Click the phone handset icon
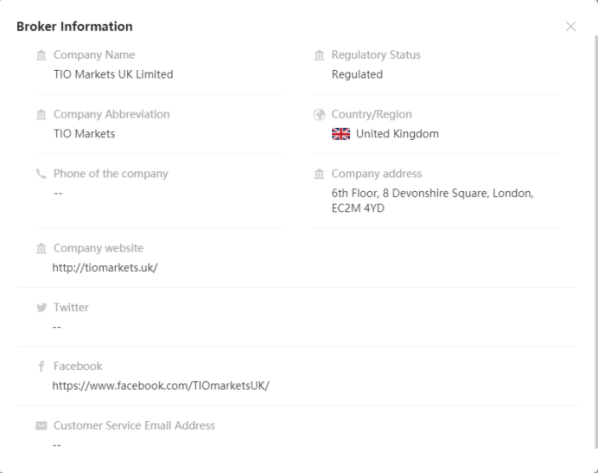Screen dimensions: 598x473 (x=41, y=174)
